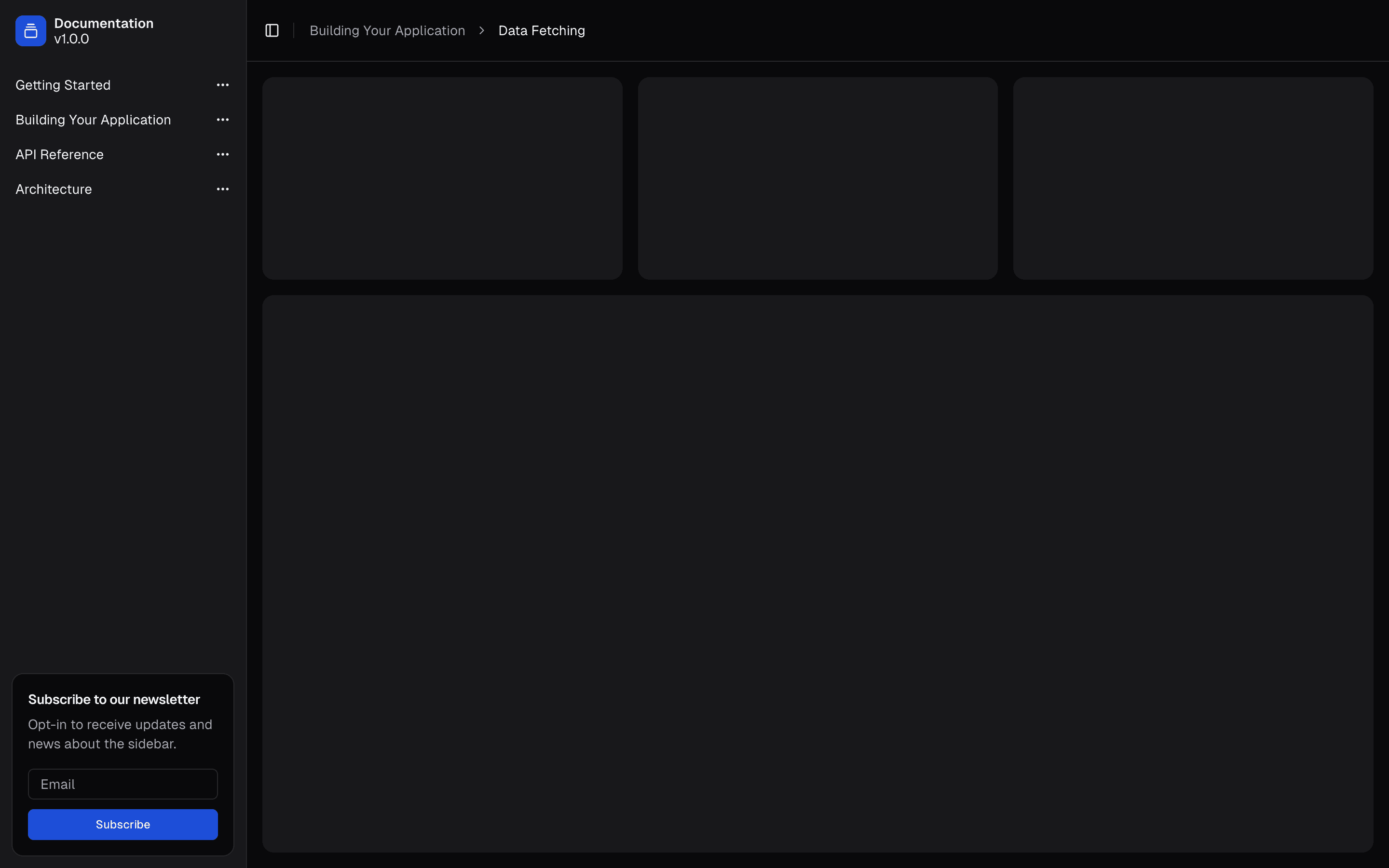Open the options menu for Architecture
Viewport: 1389px width, 868px height.
click(x=223, y=189)
